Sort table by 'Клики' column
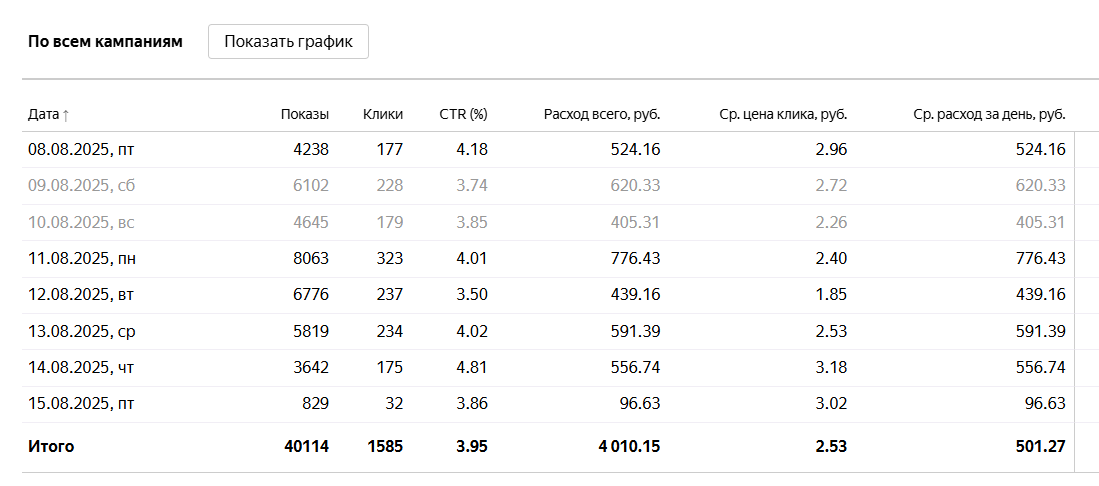Image resolution: width=1099 pixels, height=486 pixels. [x=383, y=114]
